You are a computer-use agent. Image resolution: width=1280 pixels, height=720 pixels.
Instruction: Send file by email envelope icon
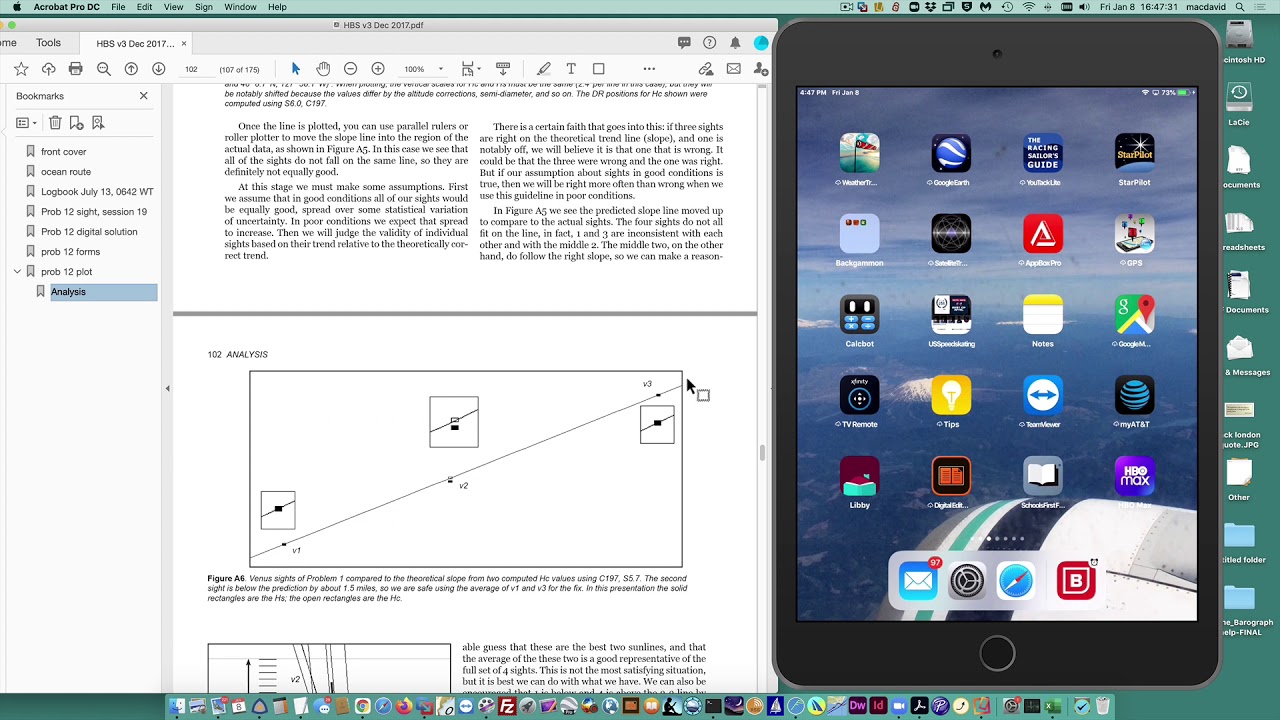pyautogui.click(x=734, y=69)
